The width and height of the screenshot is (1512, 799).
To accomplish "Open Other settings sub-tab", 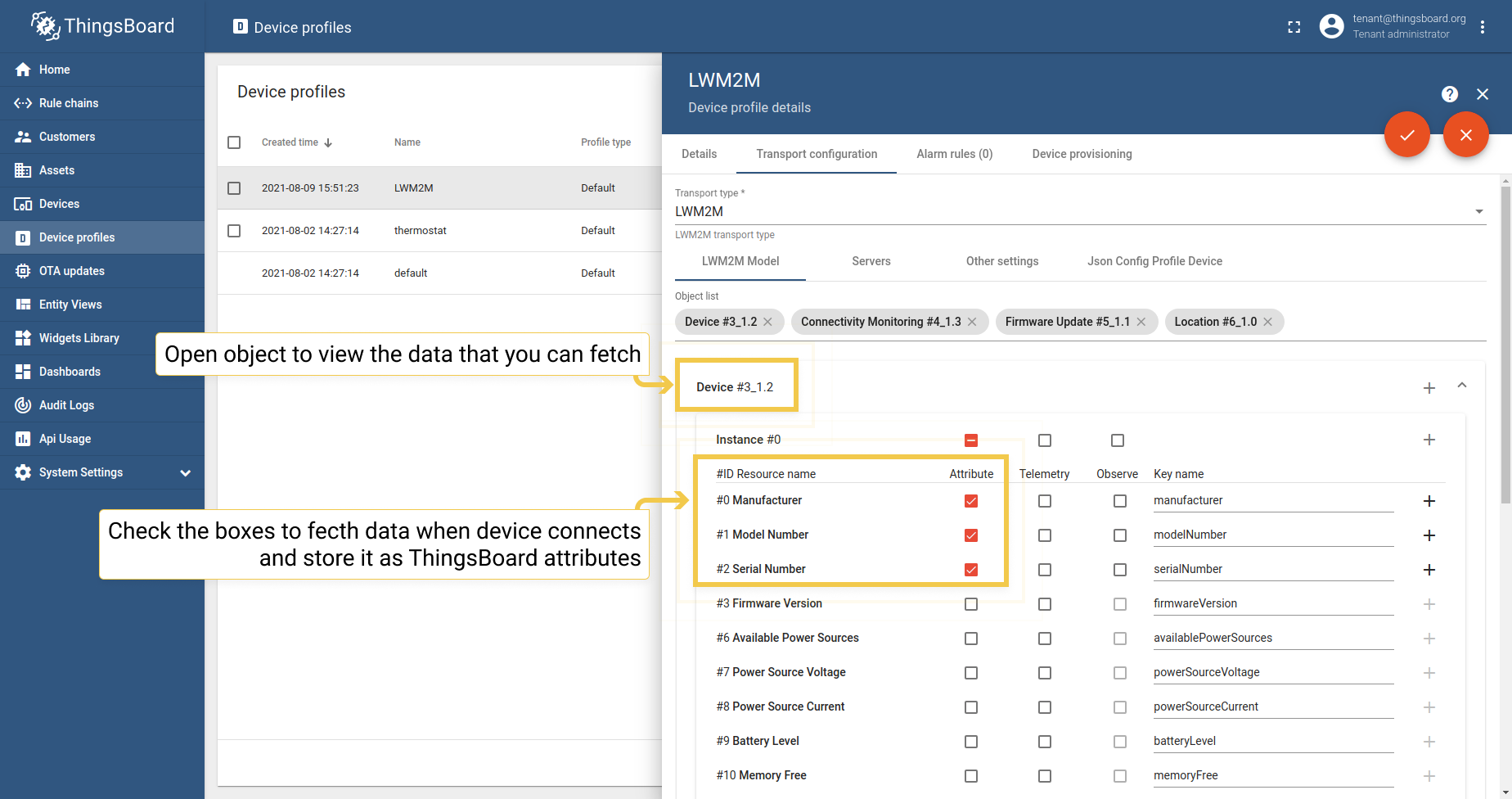I will pyautogui.click(x=1001, y=261).
